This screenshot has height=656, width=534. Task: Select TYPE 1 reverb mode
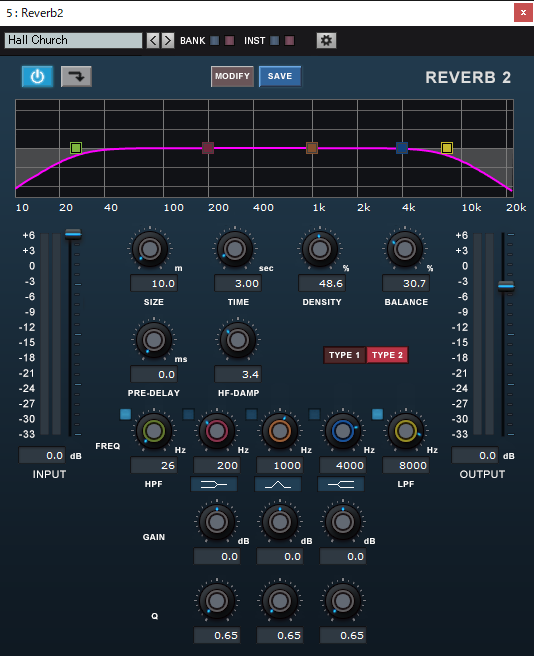344,355
